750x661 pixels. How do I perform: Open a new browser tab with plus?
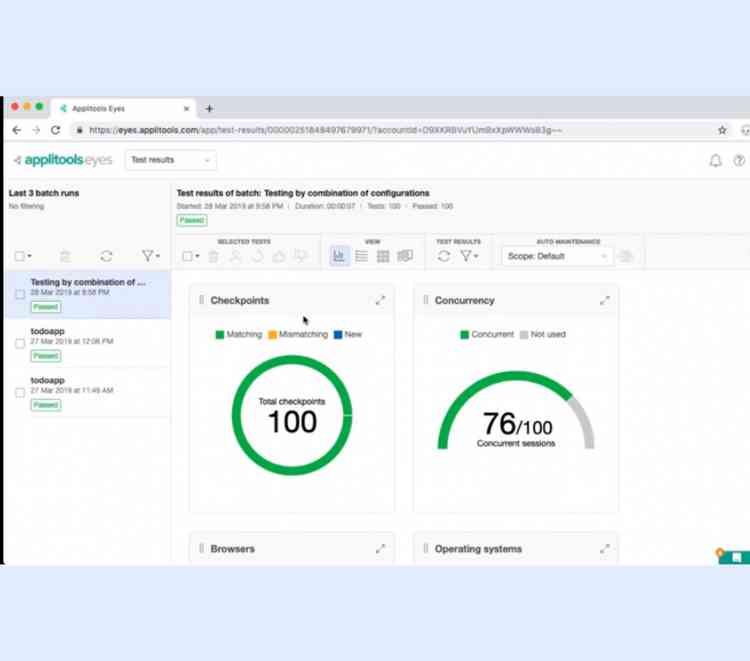click(209, 109)
